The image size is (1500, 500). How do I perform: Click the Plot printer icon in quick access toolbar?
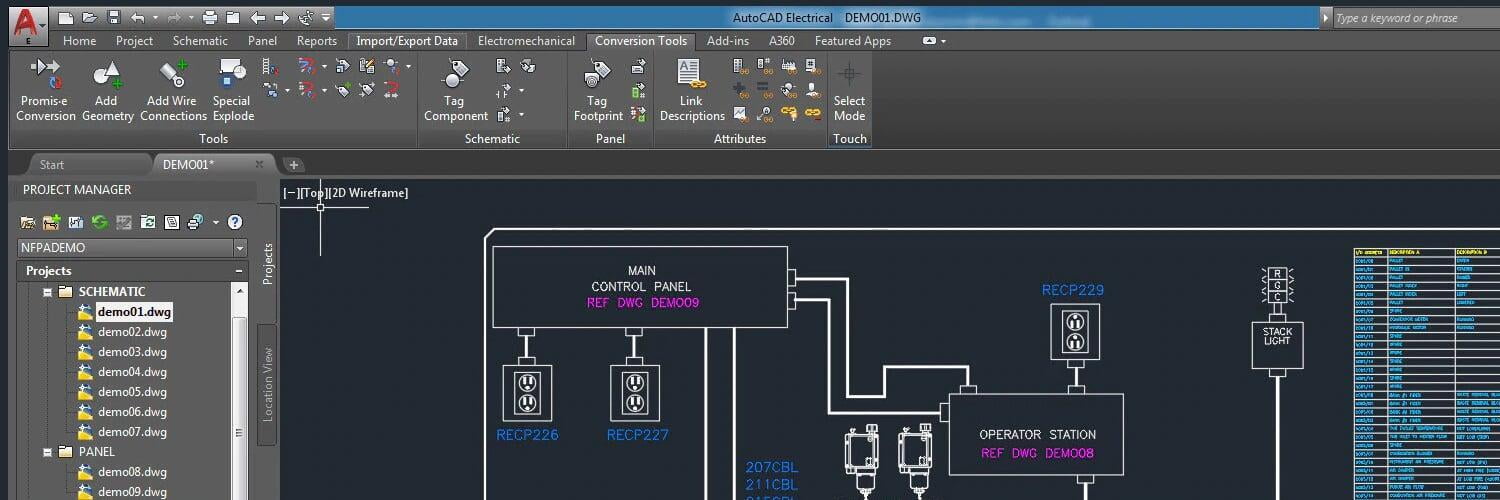click(210, 18)
